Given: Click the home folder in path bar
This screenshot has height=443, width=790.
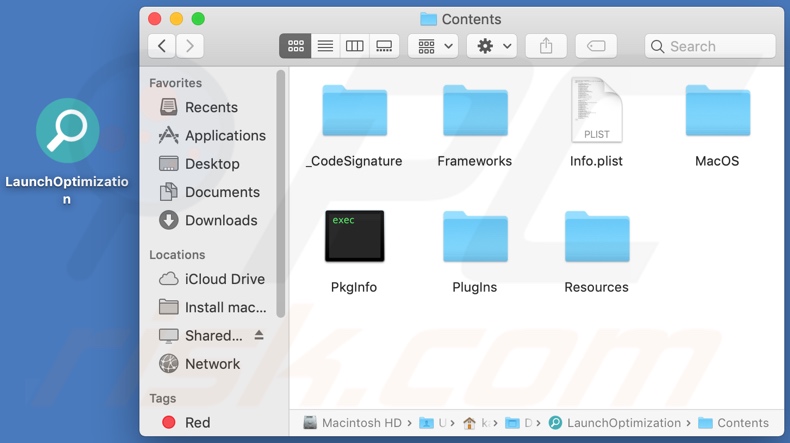Looking at the screenshot, I should [x=476, y=423].
